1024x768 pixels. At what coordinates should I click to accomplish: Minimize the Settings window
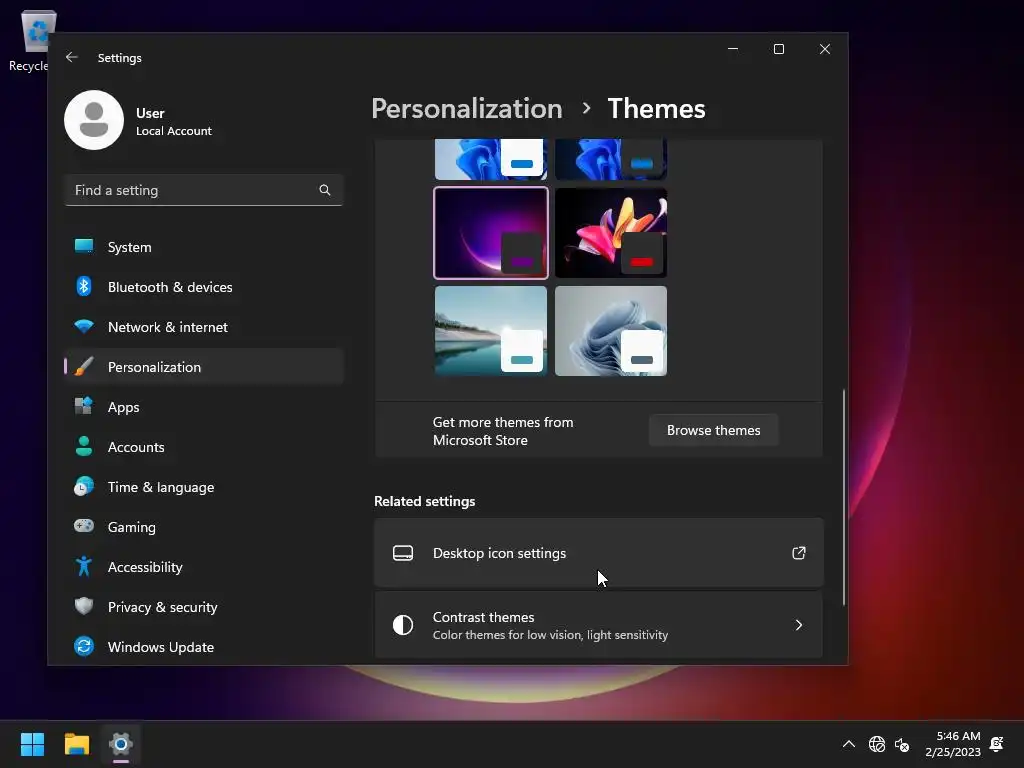(x=733, y=49)
